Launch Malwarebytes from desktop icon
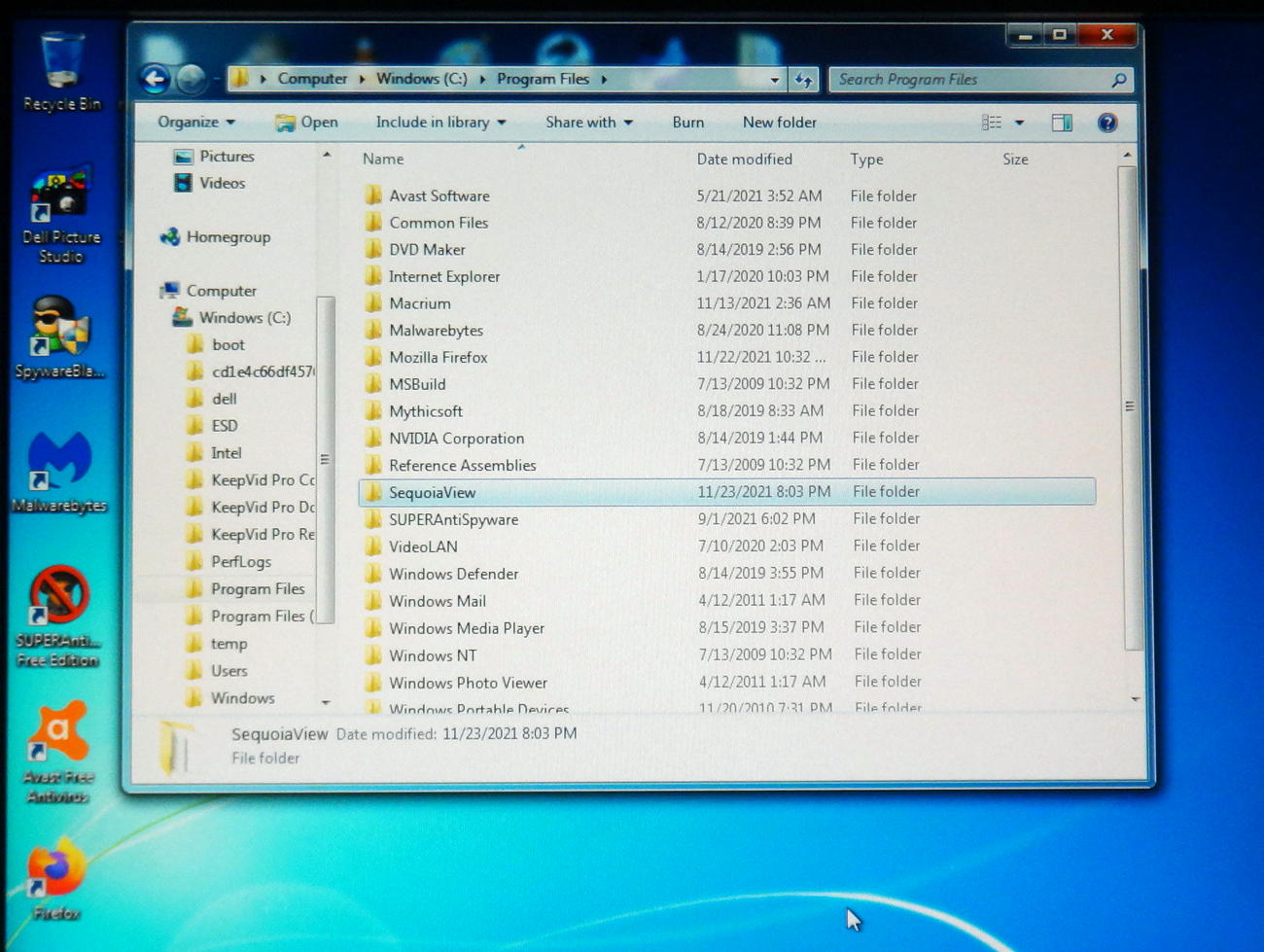1264x952 pixels. (60, 473)
